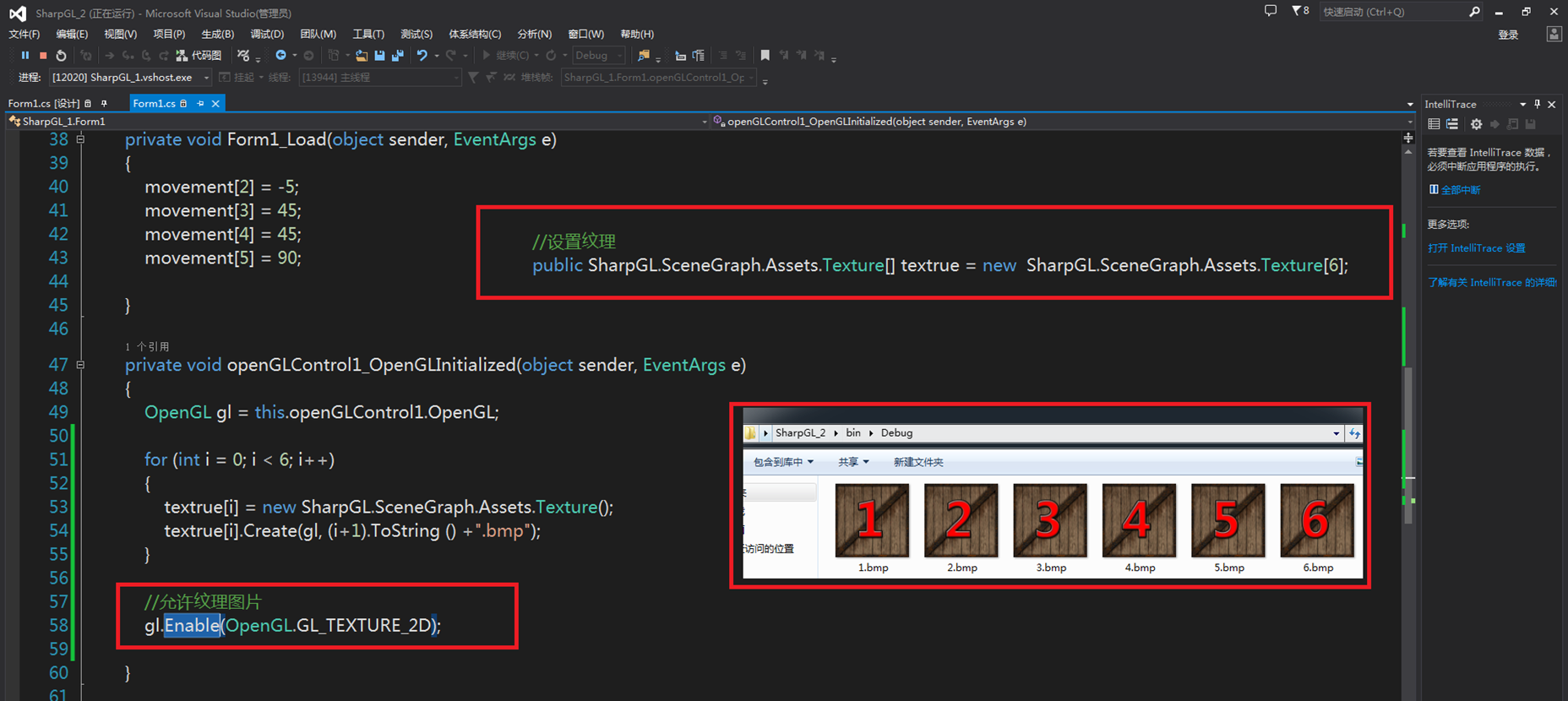Pause debugging with the Break All icon
This screenshot has height=701, width=1568.
(x=24, y=56)
